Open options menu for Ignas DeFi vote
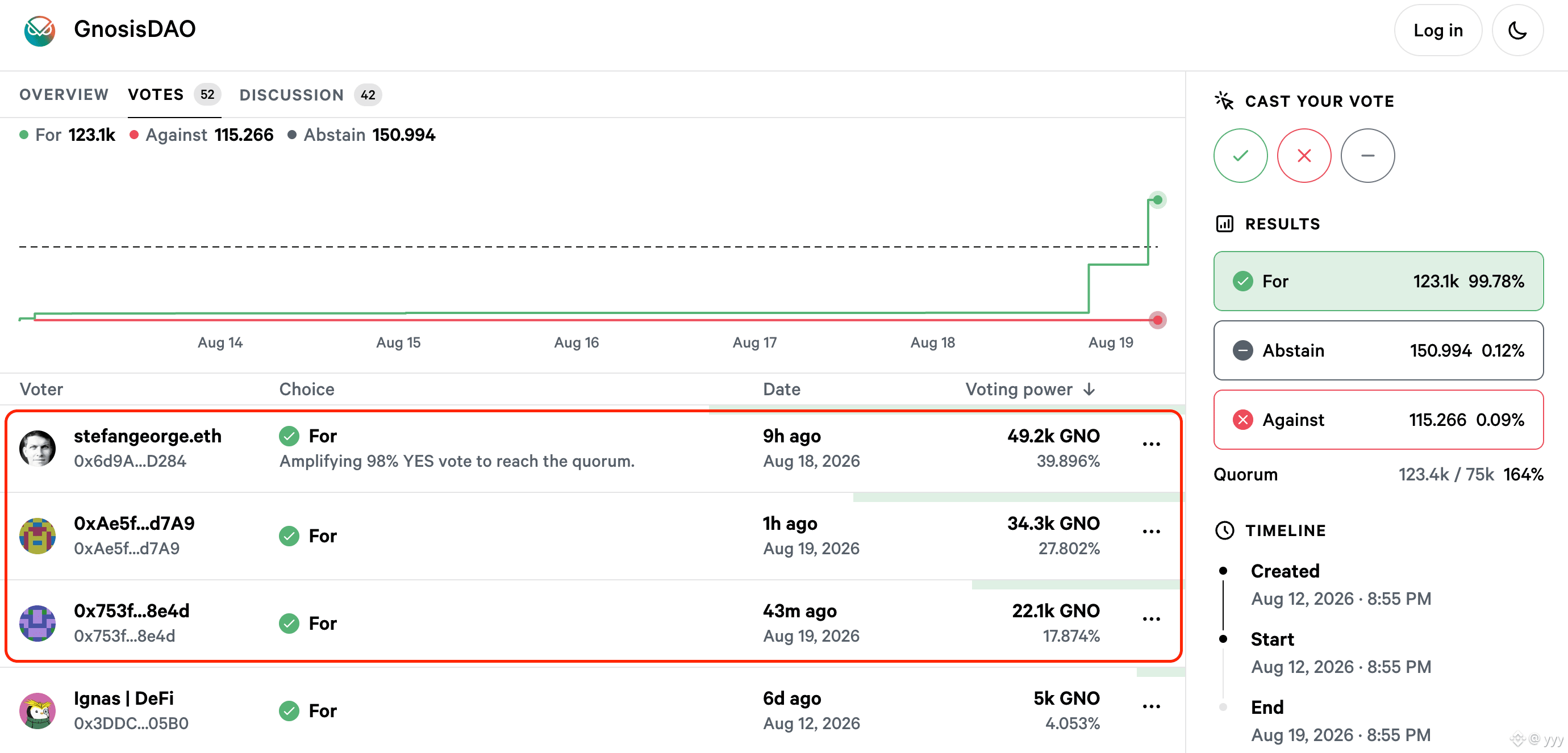Screen dimensions: 1568x753 (1151, 707)
